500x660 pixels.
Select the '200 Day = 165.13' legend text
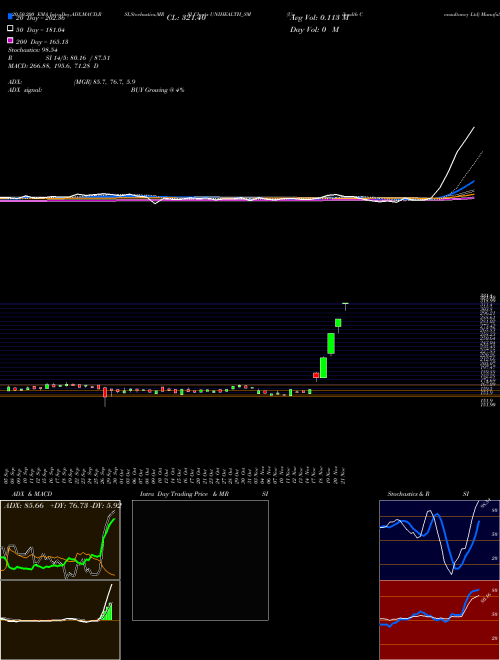42,42
